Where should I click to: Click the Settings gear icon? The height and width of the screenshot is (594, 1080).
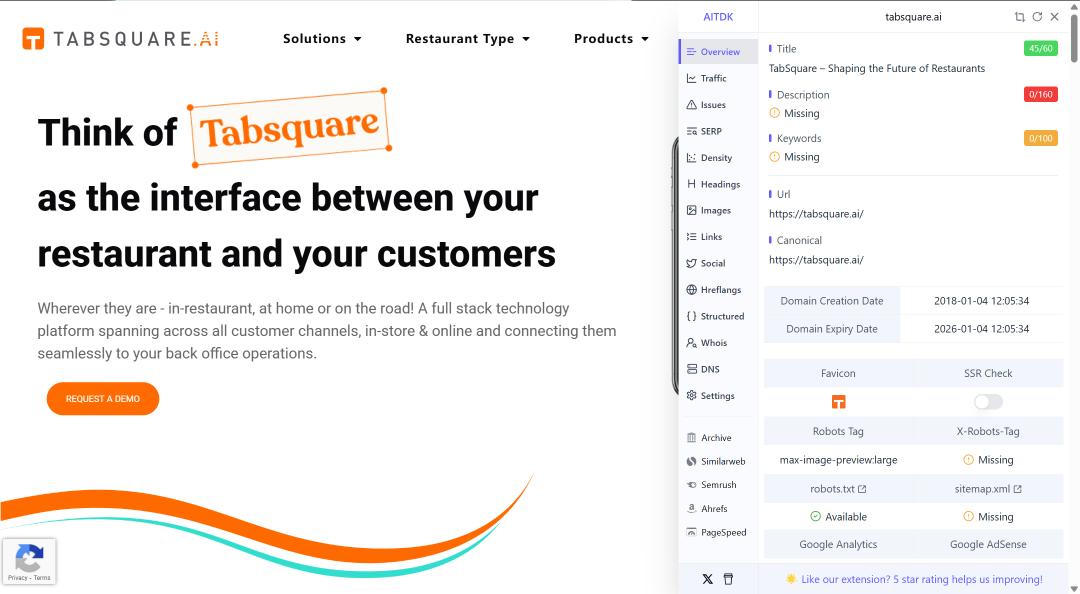pyautogui.click(x=692, y=396)
